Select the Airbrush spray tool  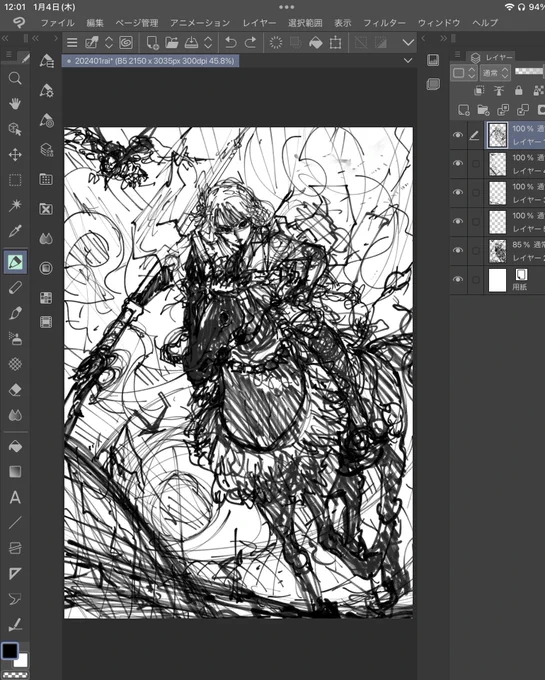[15, 339]
